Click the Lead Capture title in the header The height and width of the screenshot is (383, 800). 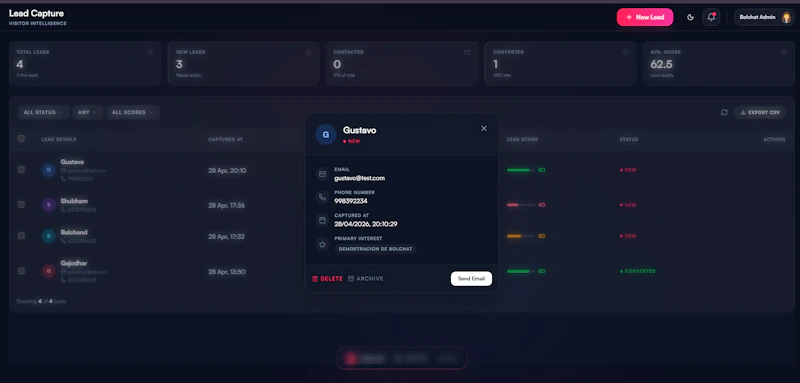click(36, 13)
